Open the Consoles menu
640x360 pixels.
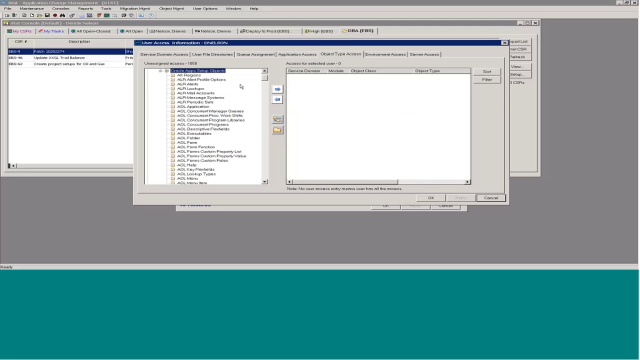60,9
